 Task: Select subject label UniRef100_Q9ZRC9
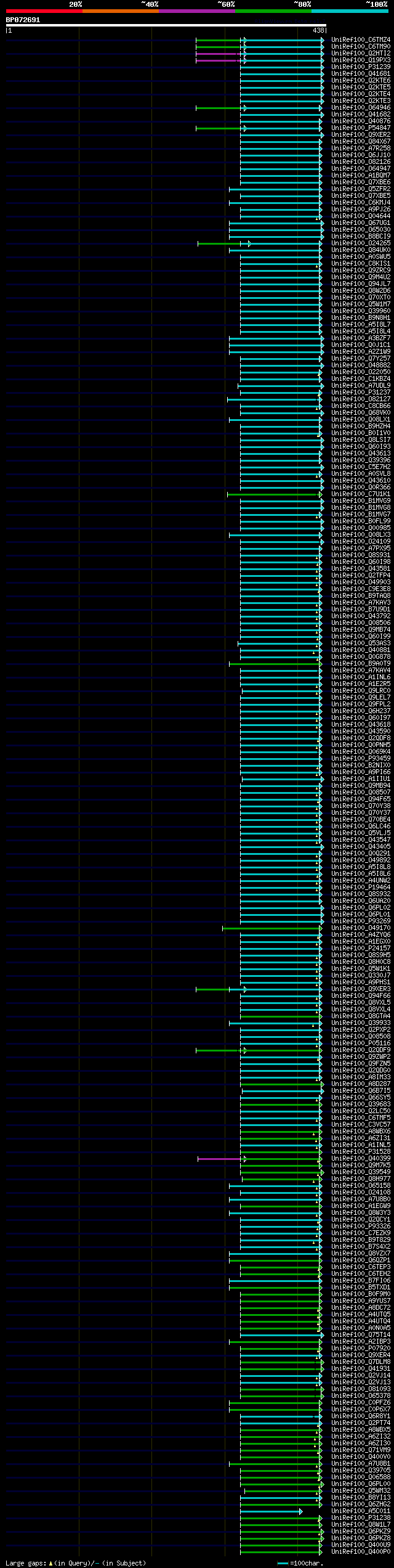tap(361, 271)
